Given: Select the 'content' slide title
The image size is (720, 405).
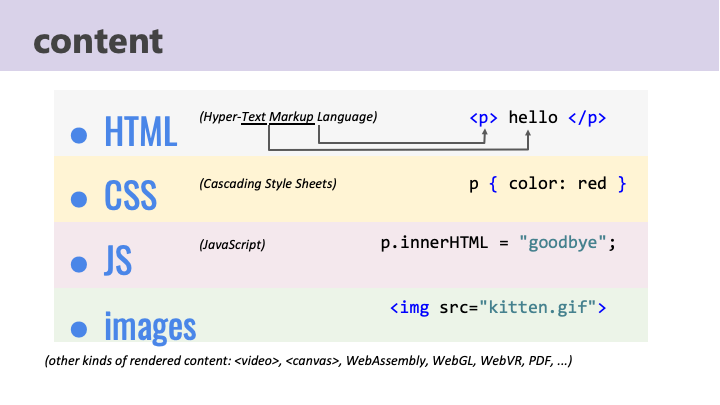Looking at the screenshot, I should [x=98, y=42].
